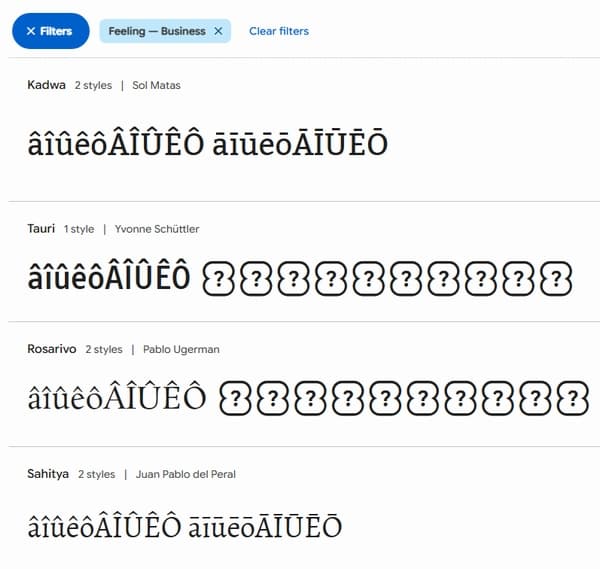Open the Rosarivo font name

(51, 349)
